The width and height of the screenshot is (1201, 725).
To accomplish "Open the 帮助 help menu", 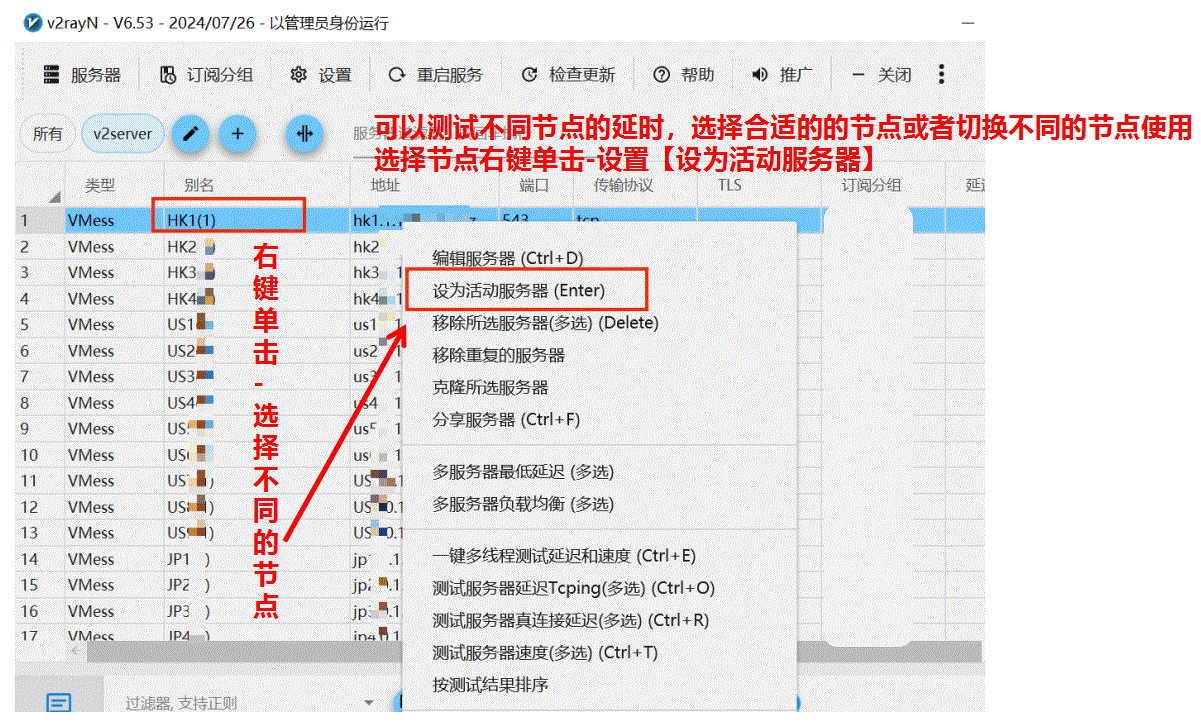I will tap(684, 75).
